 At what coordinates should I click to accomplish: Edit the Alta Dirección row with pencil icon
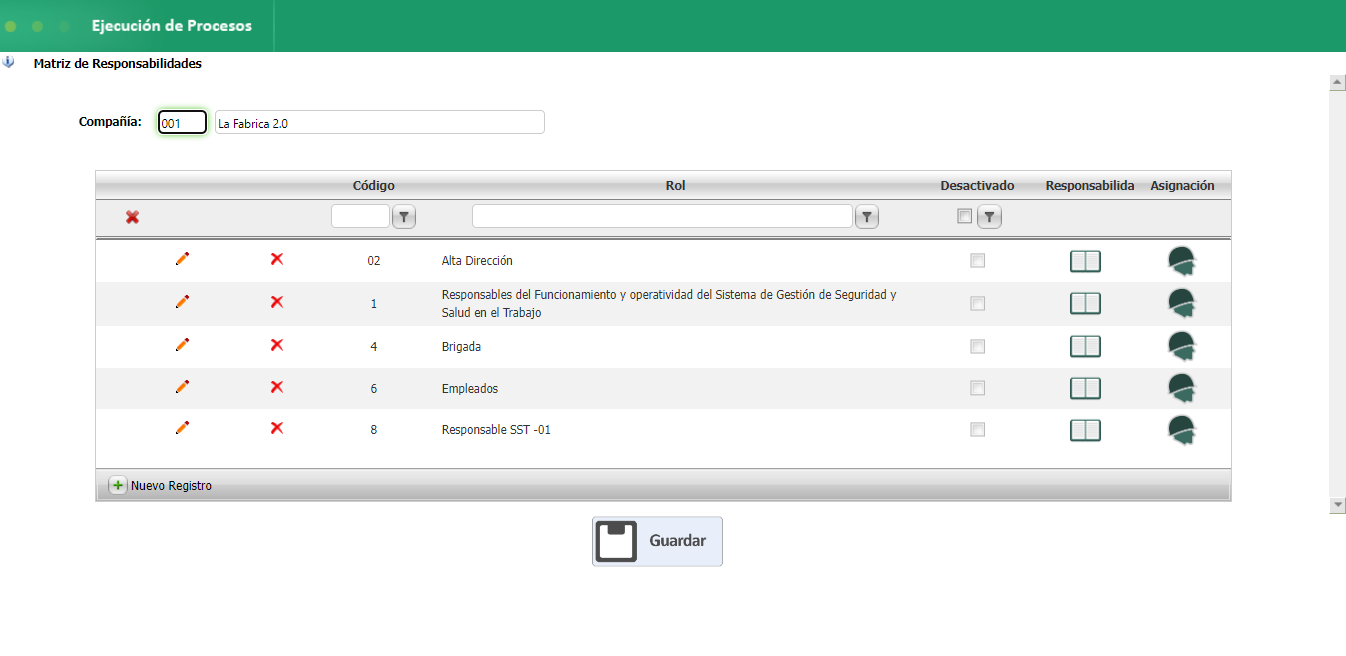(182, 259)
